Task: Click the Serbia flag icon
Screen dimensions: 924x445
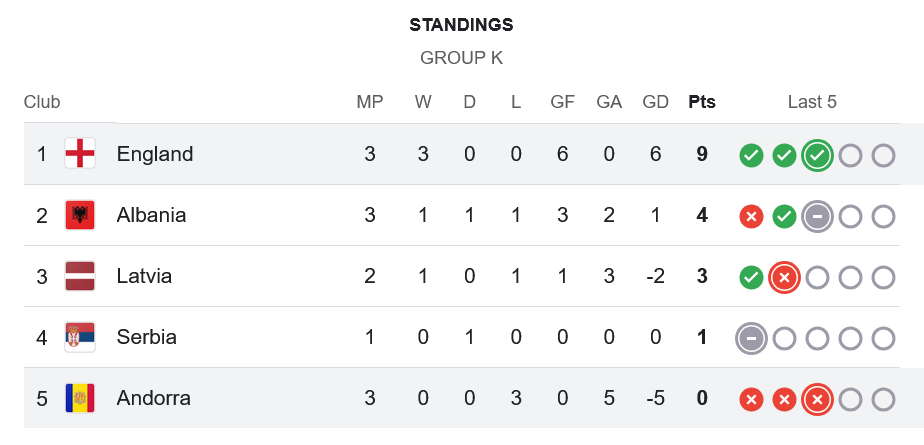Action: pyautogui.click(x=80, y=337)
